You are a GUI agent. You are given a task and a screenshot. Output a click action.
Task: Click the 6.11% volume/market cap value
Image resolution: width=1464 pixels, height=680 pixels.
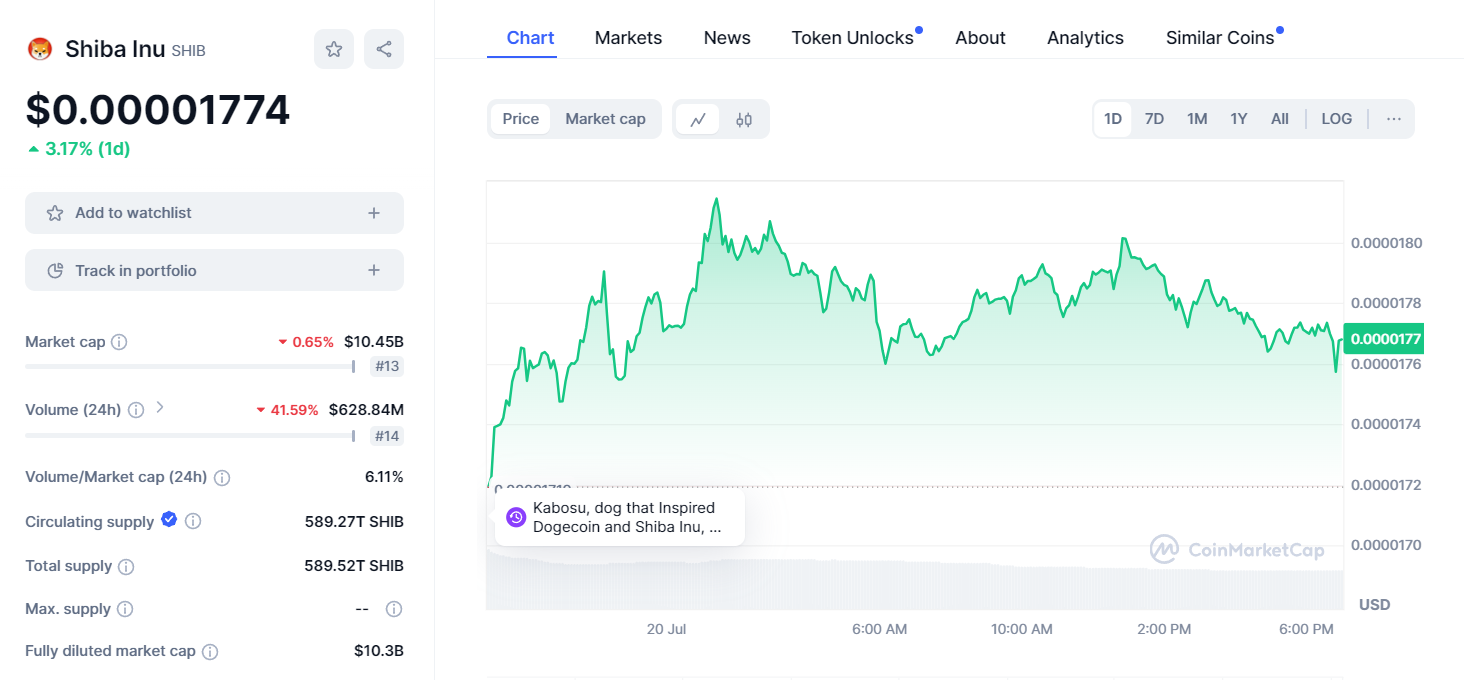pyautogui.click(x=384, y=477)
